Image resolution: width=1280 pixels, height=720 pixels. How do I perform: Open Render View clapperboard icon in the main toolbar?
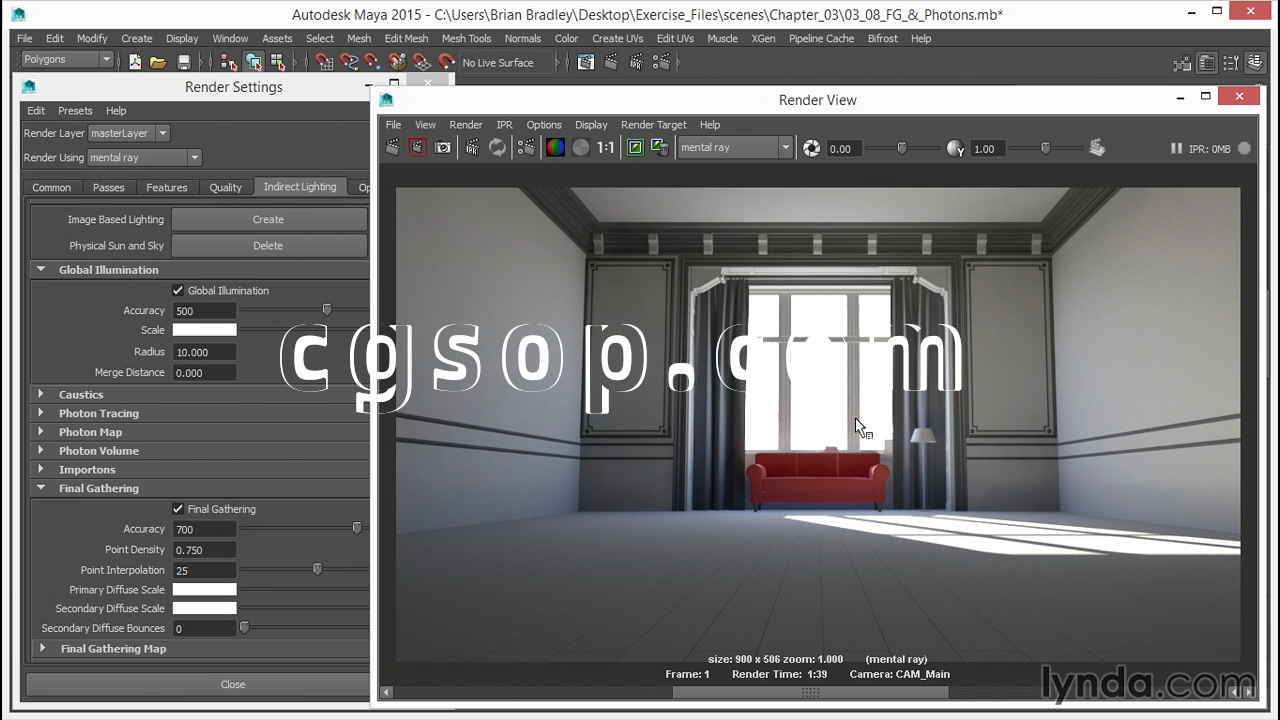click(586, 62)
